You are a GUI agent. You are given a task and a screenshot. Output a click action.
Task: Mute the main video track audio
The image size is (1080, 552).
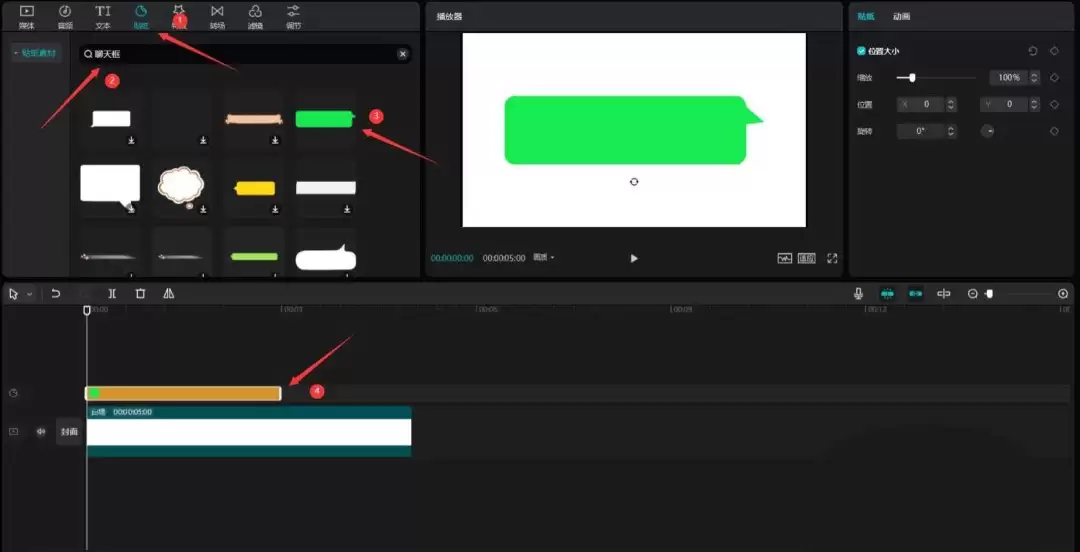point(41,431)
